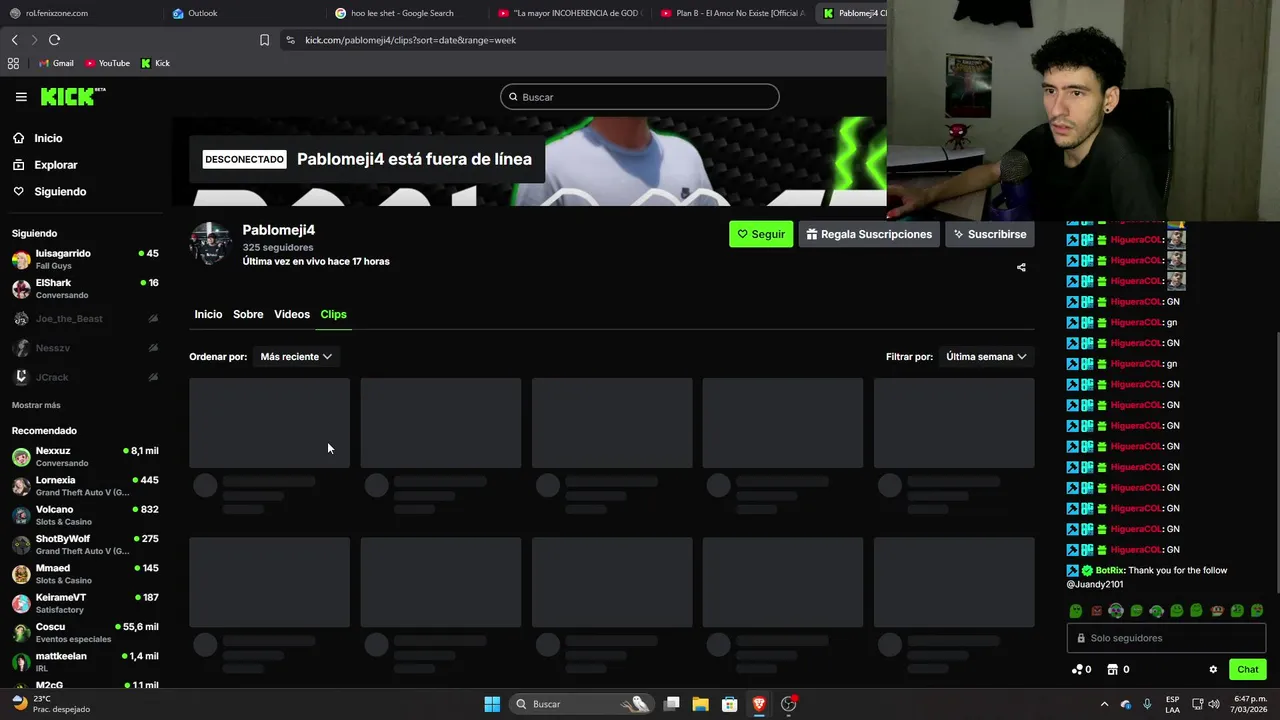Open Lornexia in Recomendado list
This screenshot has width=1280, height=720.
pos(84,486)
